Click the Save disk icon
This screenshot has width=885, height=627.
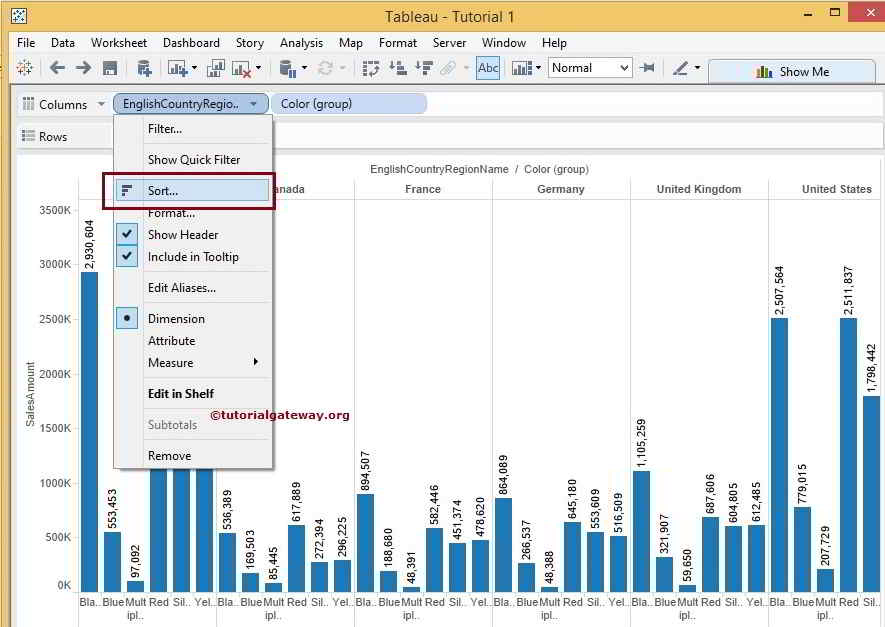click(110, 68)
